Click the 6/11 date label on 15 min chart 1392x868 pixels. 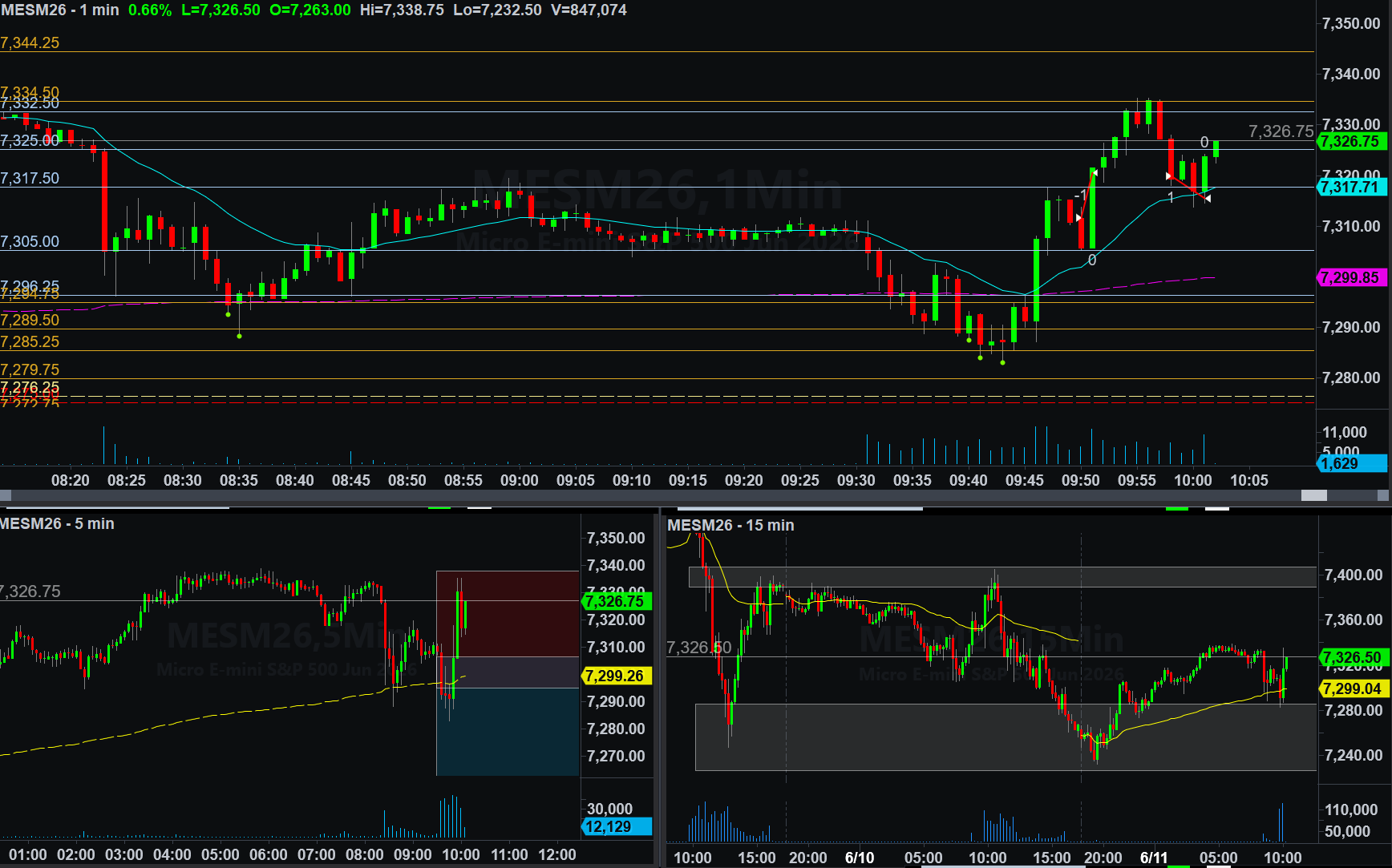(x=1155, y=858)
